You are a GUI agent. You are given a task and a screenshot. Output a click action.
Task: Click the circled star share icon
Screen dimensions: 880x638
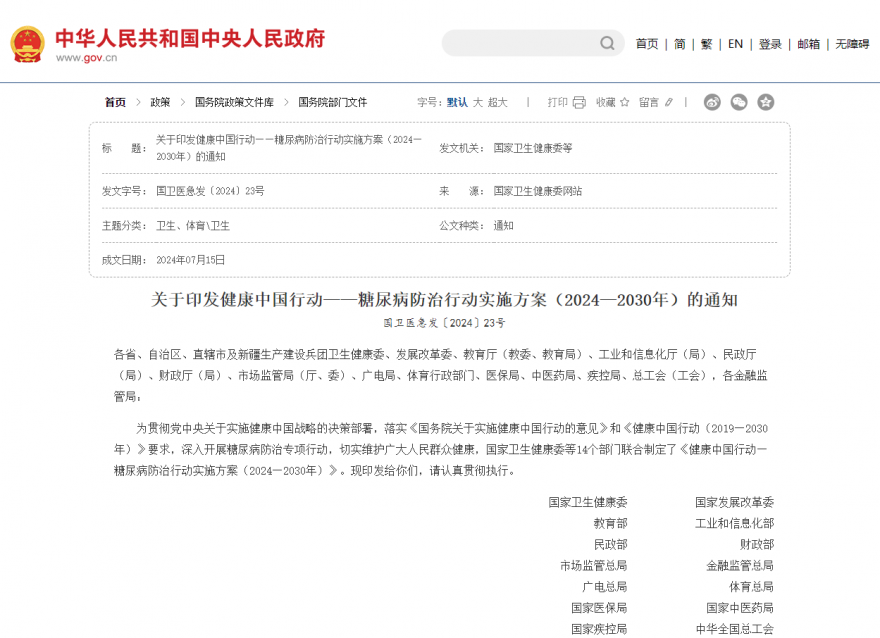[x=766, y=102]
